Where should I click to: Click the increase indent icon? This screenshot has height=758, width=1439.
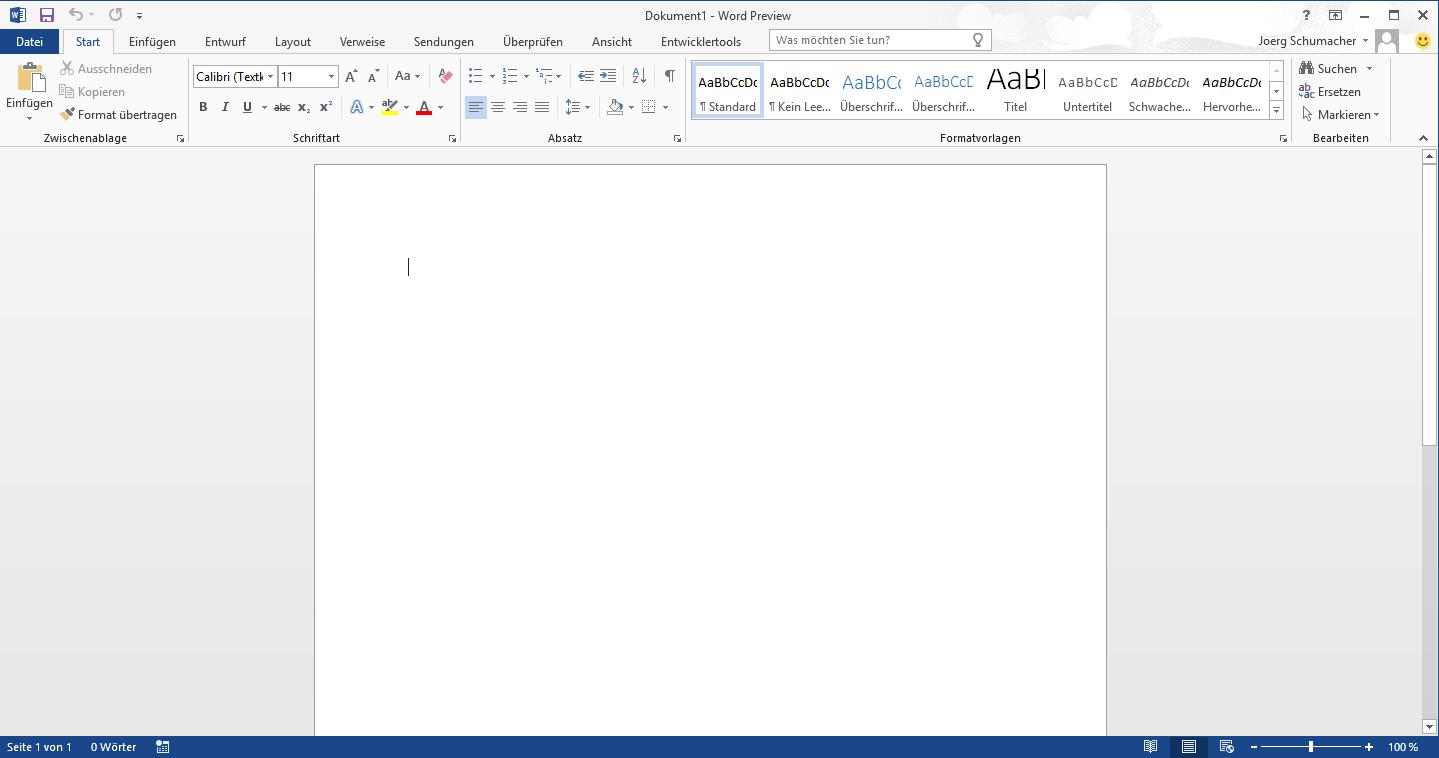608,76
